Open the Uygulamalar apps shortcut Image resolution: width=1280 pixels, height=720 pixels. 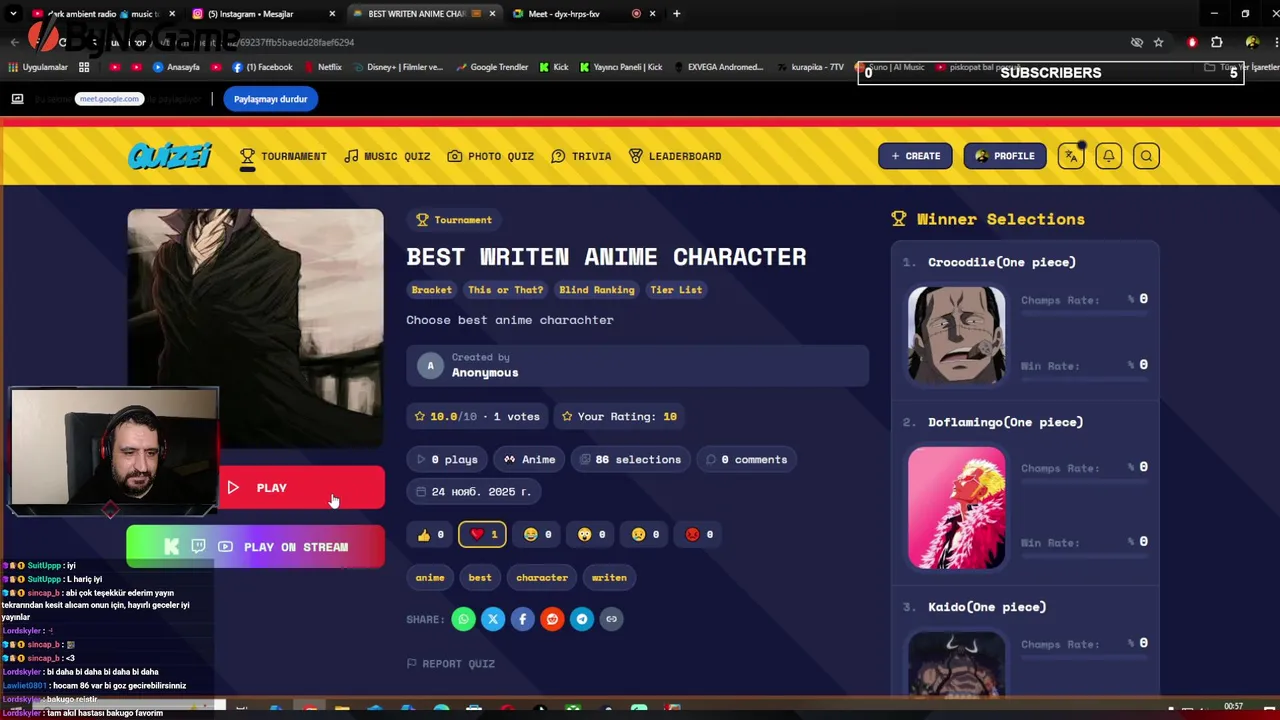[38, 67]
